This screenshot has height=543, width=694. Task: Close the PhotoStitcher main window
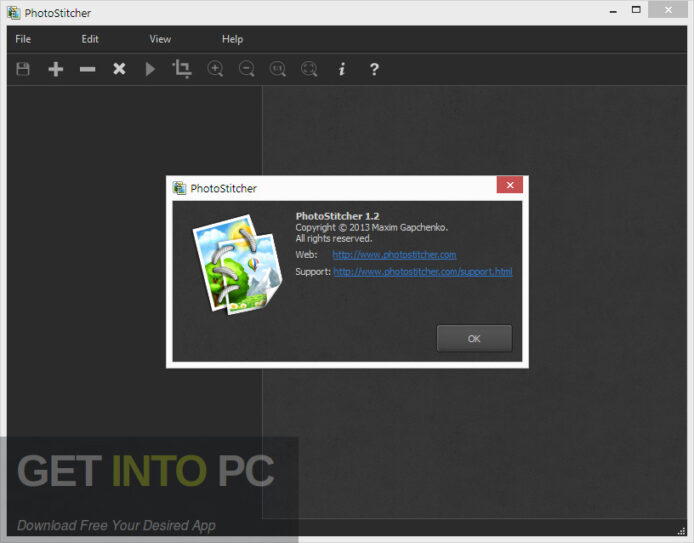pos(668,10)
